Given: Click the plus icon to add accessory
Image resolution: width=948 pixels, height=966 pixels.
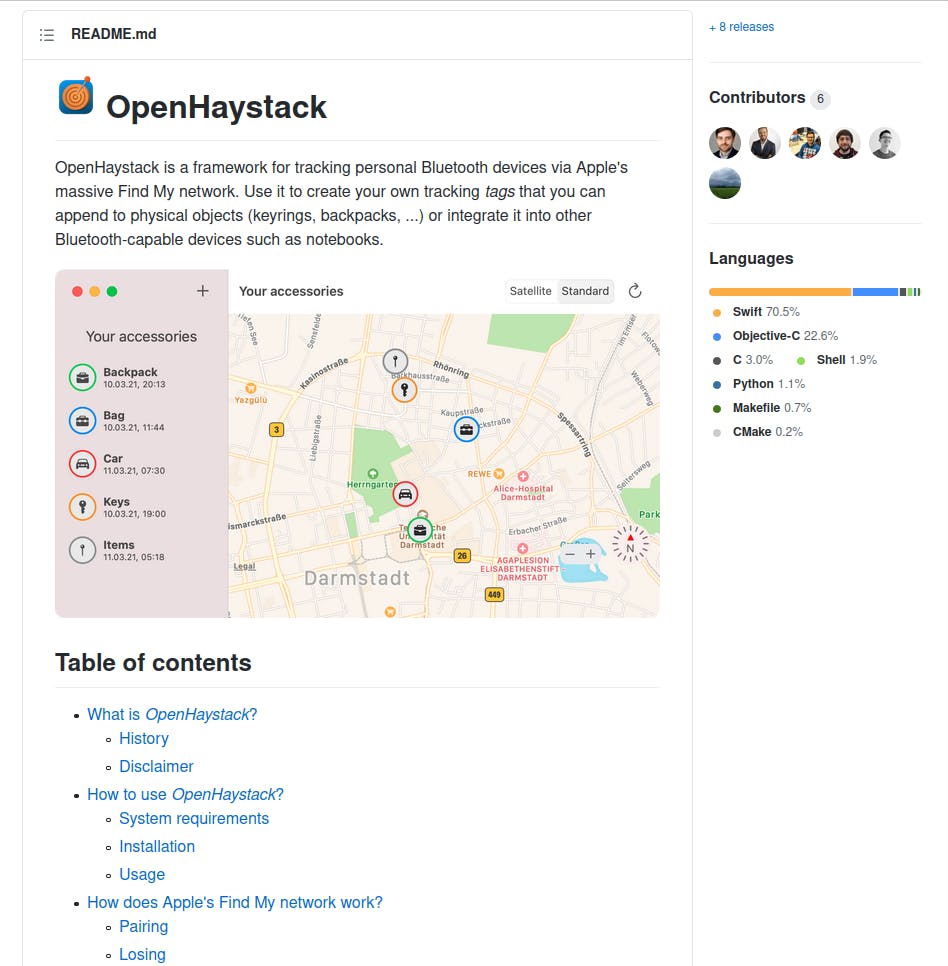Looking at the screenshot, I should tap(203, 291).
